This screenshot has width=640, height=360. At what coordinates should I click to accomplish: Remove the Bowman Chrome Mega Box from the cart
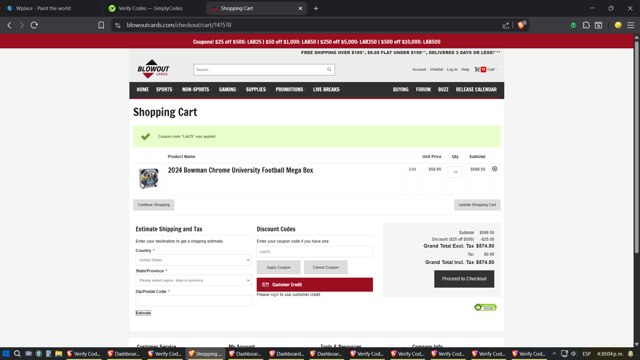point(494,169)
